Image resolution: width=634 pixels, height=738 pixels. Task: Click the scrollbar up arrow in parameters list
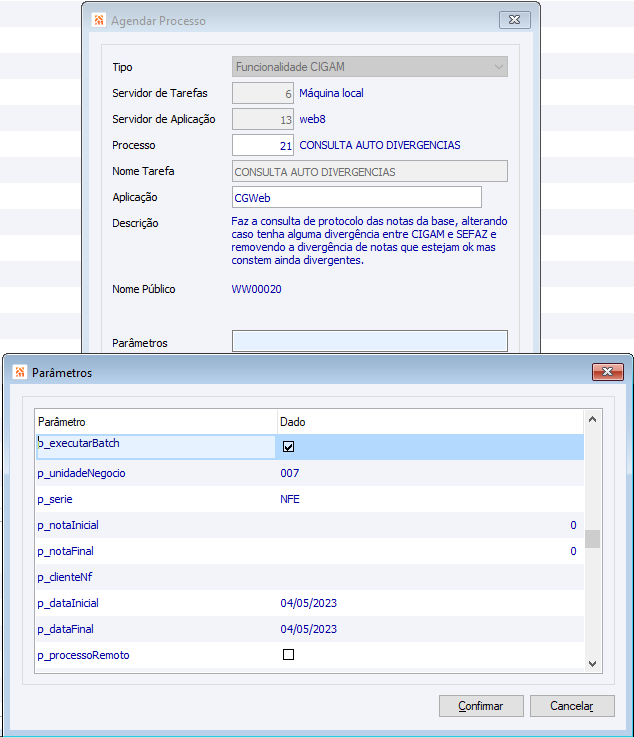pos(593,419)
